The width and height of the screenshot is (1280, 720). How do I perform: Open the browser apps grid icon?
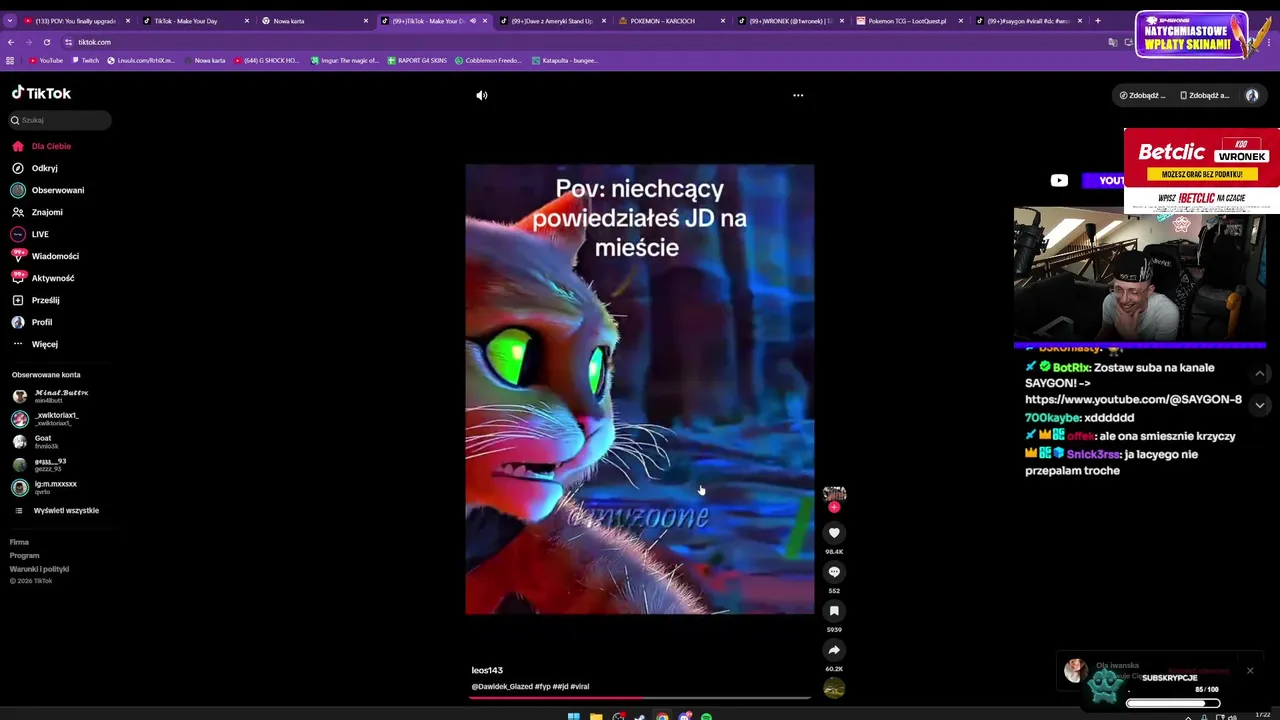pos(11,60)
